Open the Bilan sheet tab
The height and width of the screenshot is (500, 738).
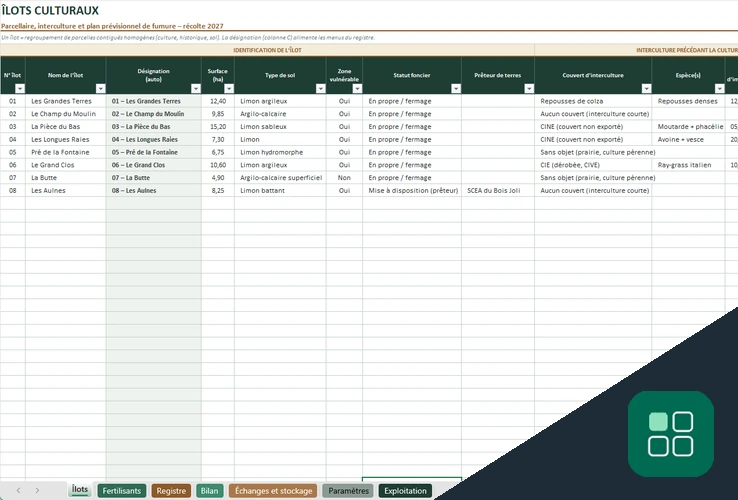tap(209, 491)
